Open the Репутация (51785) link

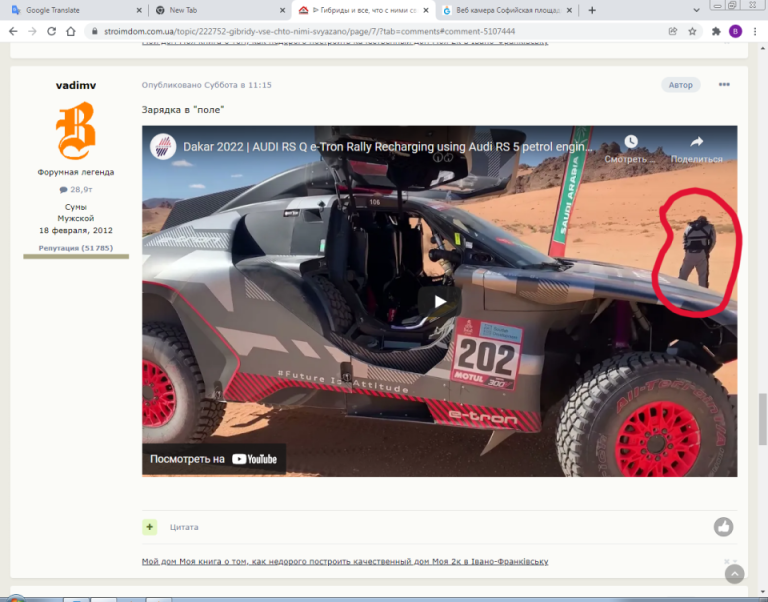pos(76,248)
